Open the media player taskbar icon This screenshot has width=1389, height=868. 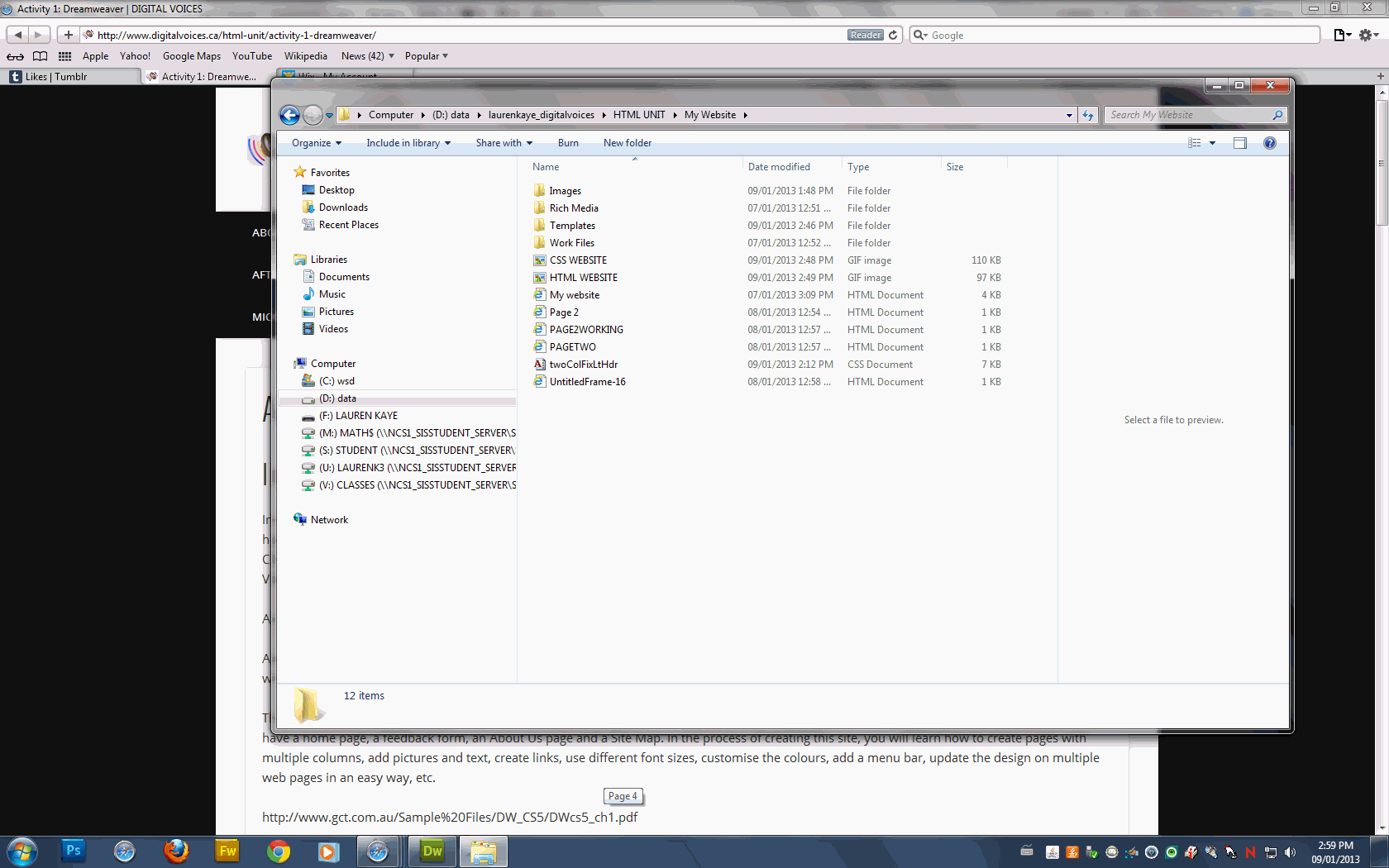point(329,851)
